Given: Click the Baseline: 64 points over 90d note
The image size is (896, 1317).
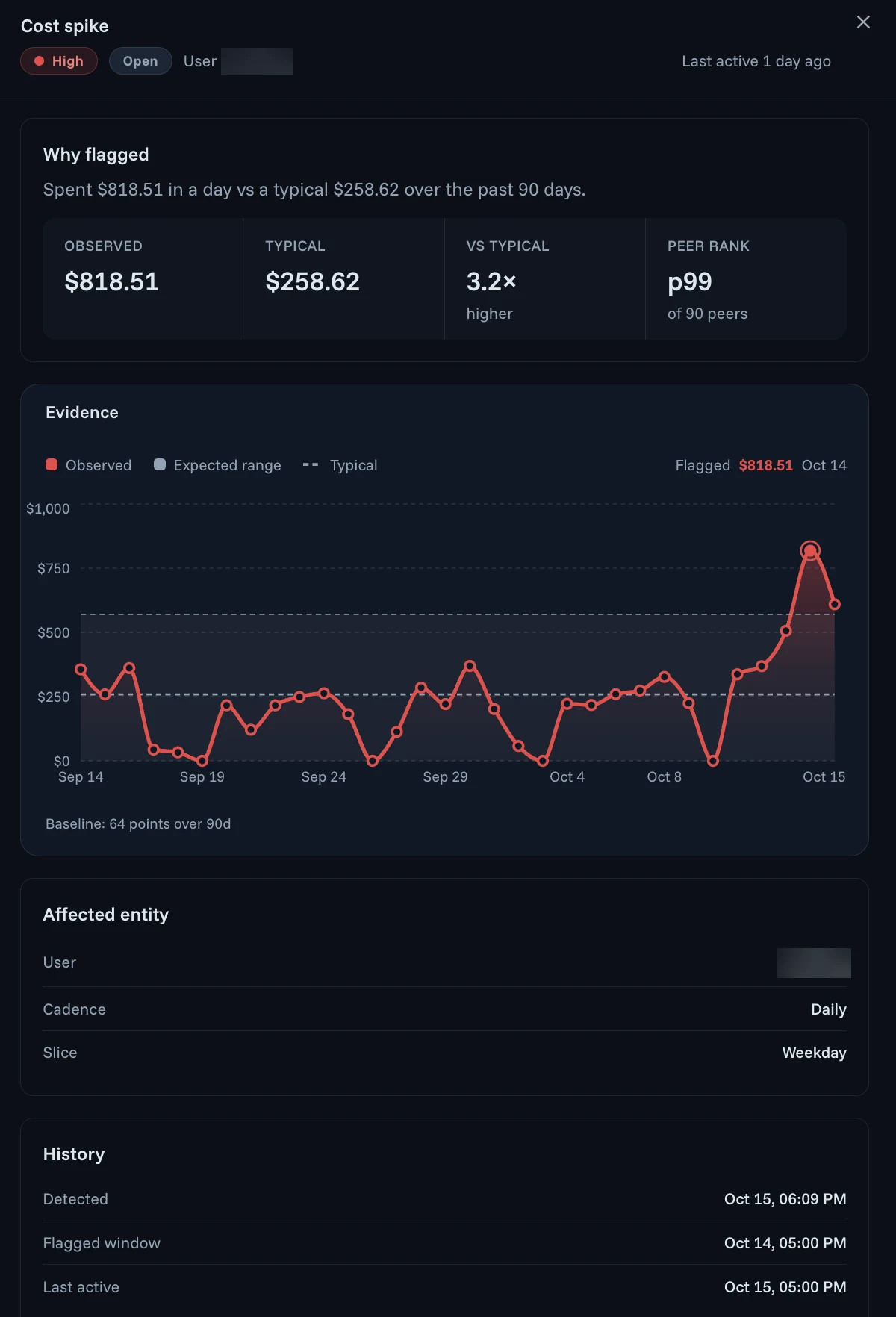Looking at the screenshot, I should tap(138, 823).
